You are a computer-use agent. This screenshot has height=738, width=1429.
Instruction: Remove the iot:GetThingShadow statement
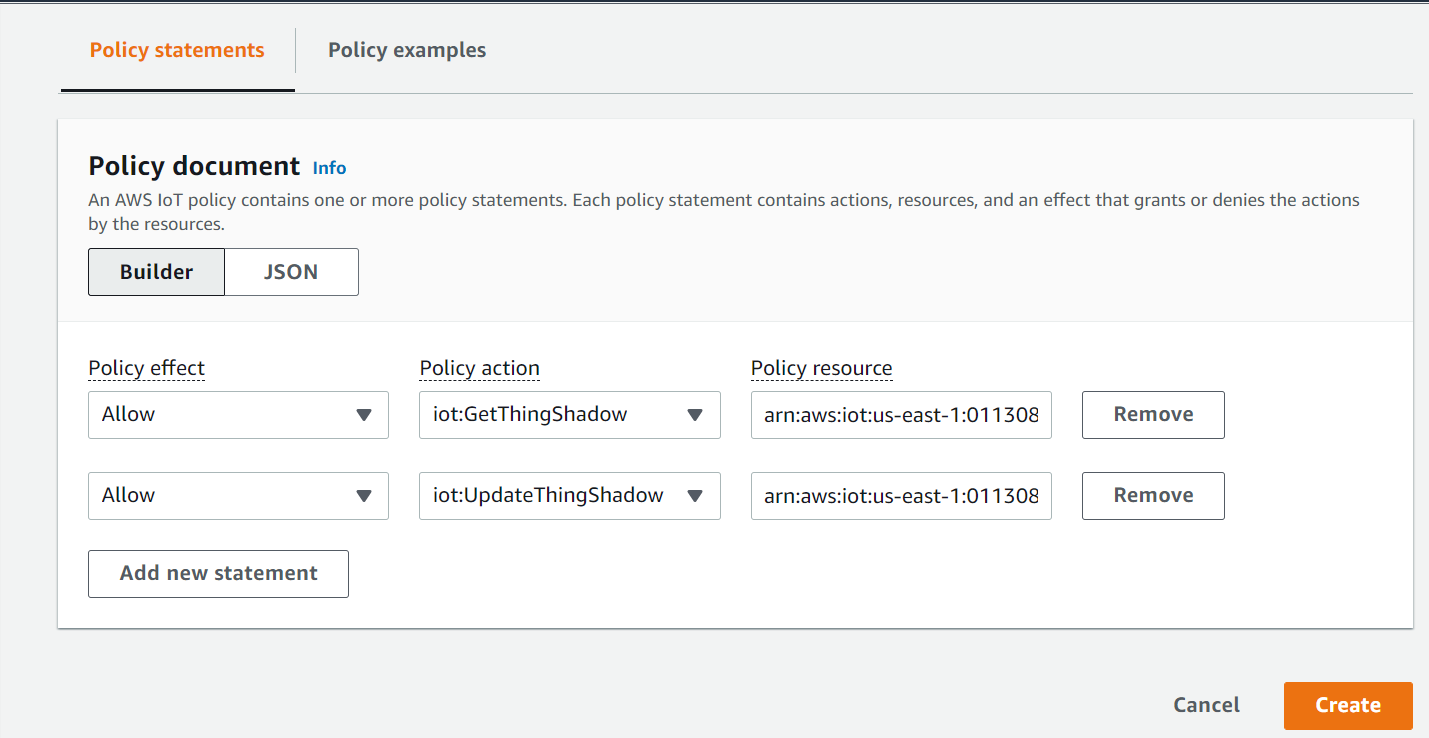(1153, 415)
